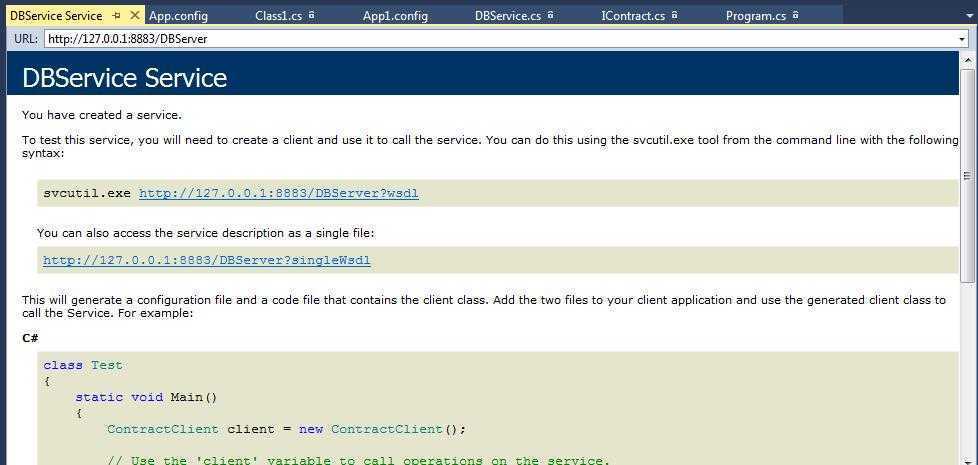Close the DBService Service tab
The height and width of the screenshot is (465, 978).
click(135, 16)
